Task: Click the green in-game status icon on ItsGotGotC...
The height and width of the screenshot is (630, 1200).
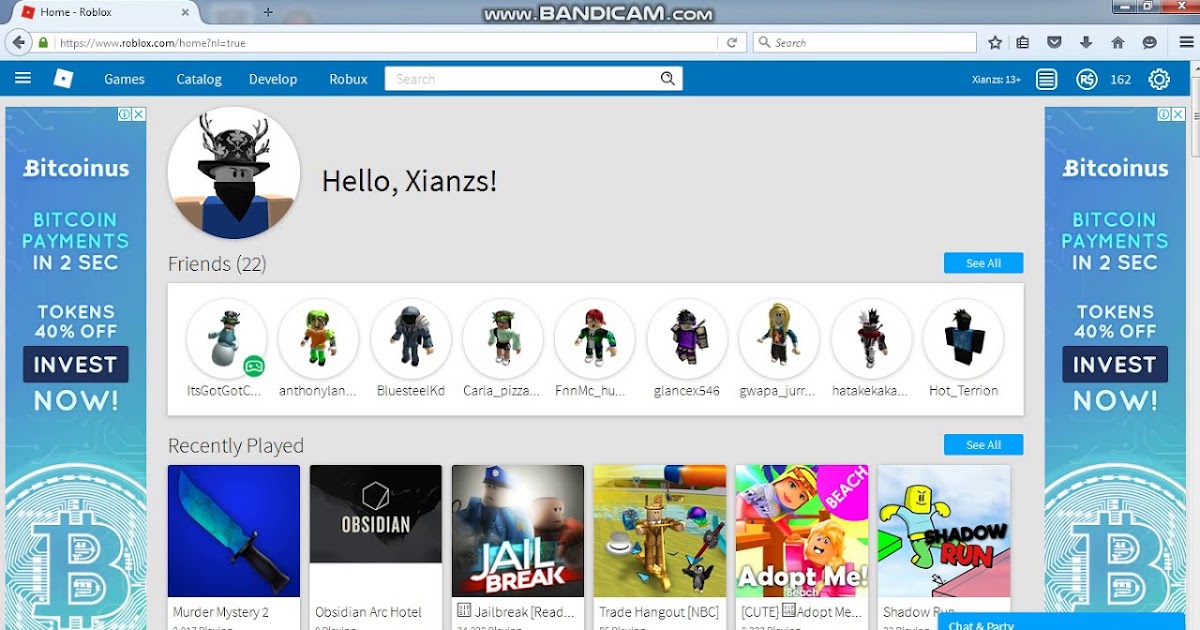Action: [254, 366]
